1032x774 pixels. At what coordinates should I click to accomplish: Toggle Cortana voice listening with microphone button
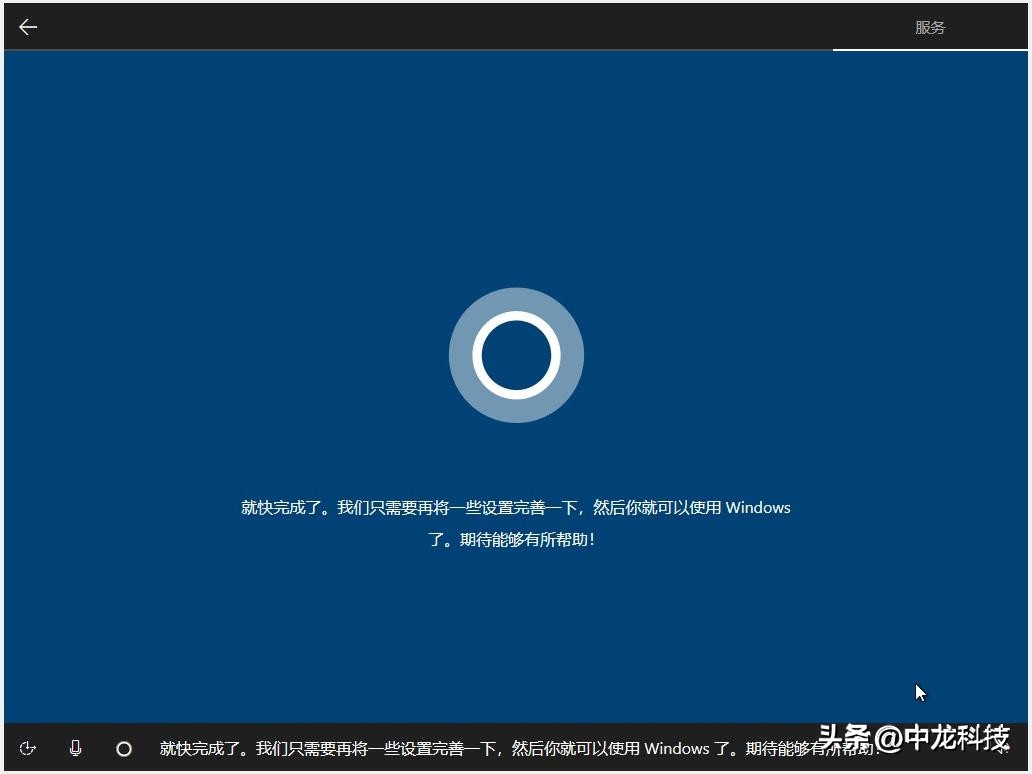coord(75,748)
